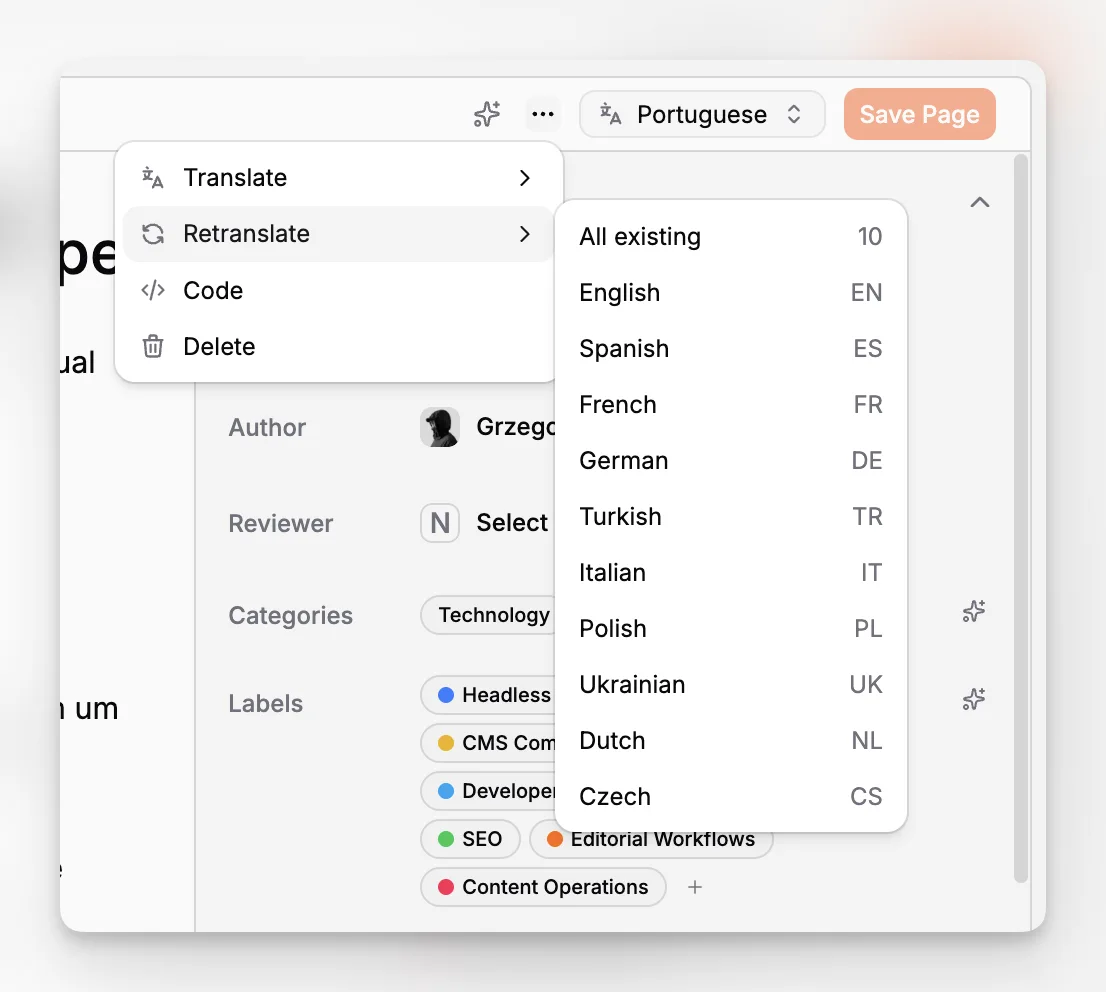This screenshot has width=1106, height=992.
Task: Click the AI sparkle icon in top toolbar
Action: tap(487, 114)
